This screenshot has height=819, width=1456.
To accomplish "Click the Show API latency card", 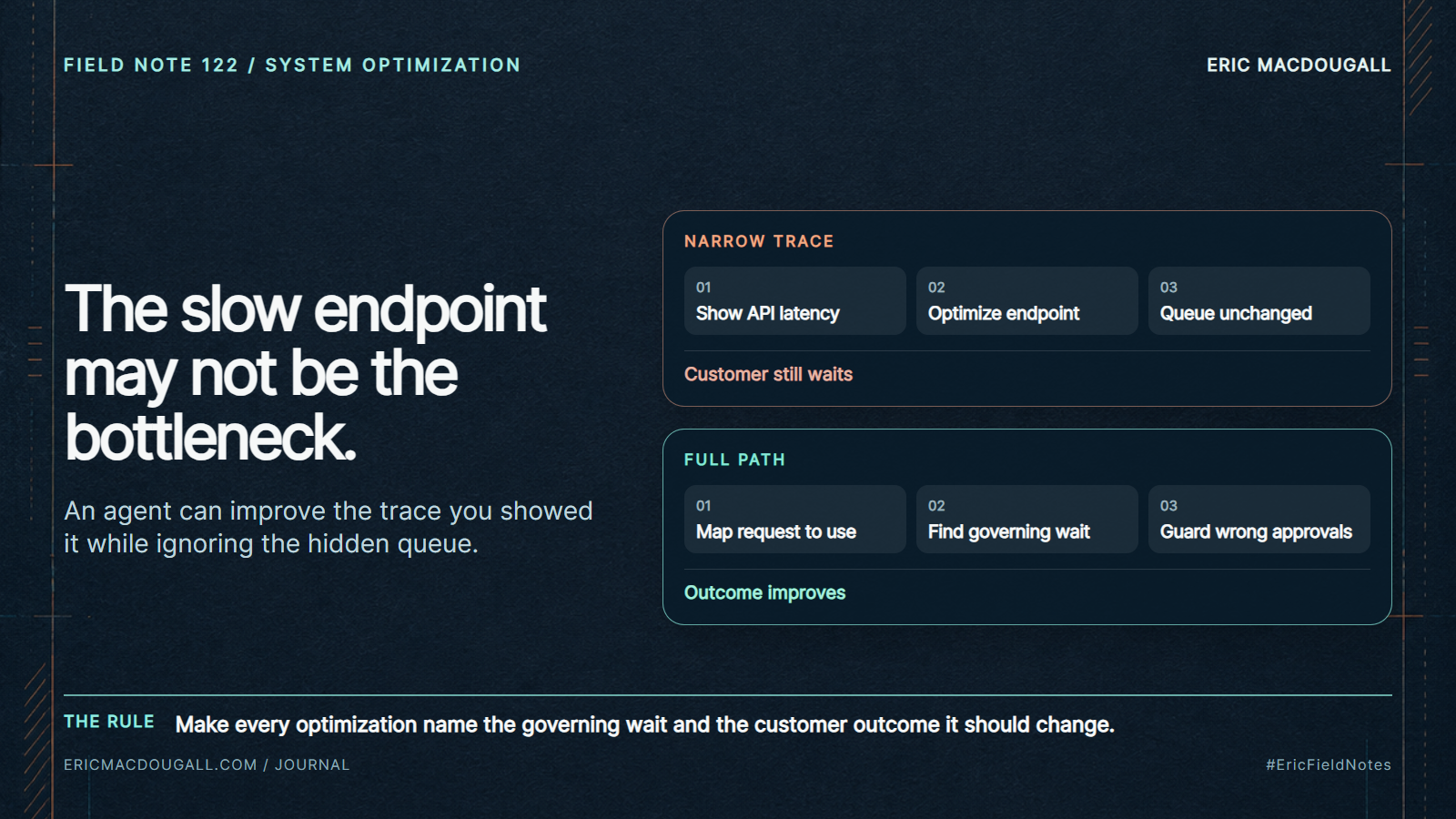I will click(x=794, y=300).
